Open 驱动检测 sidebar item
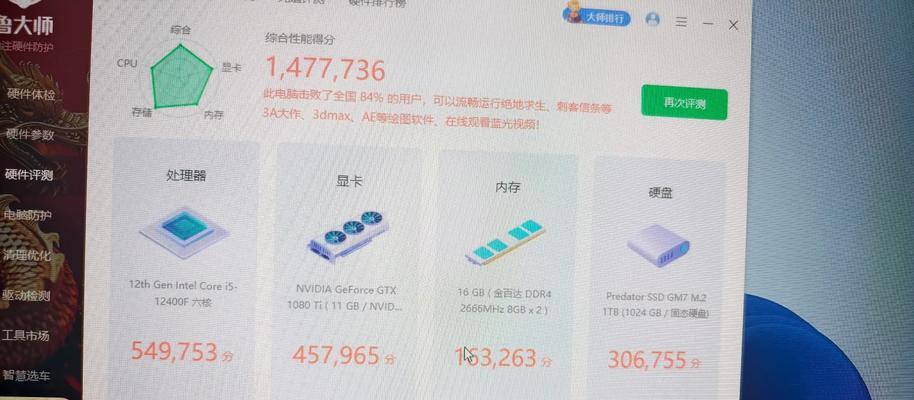This screenshot has height=400, width=914. (26, 296)
